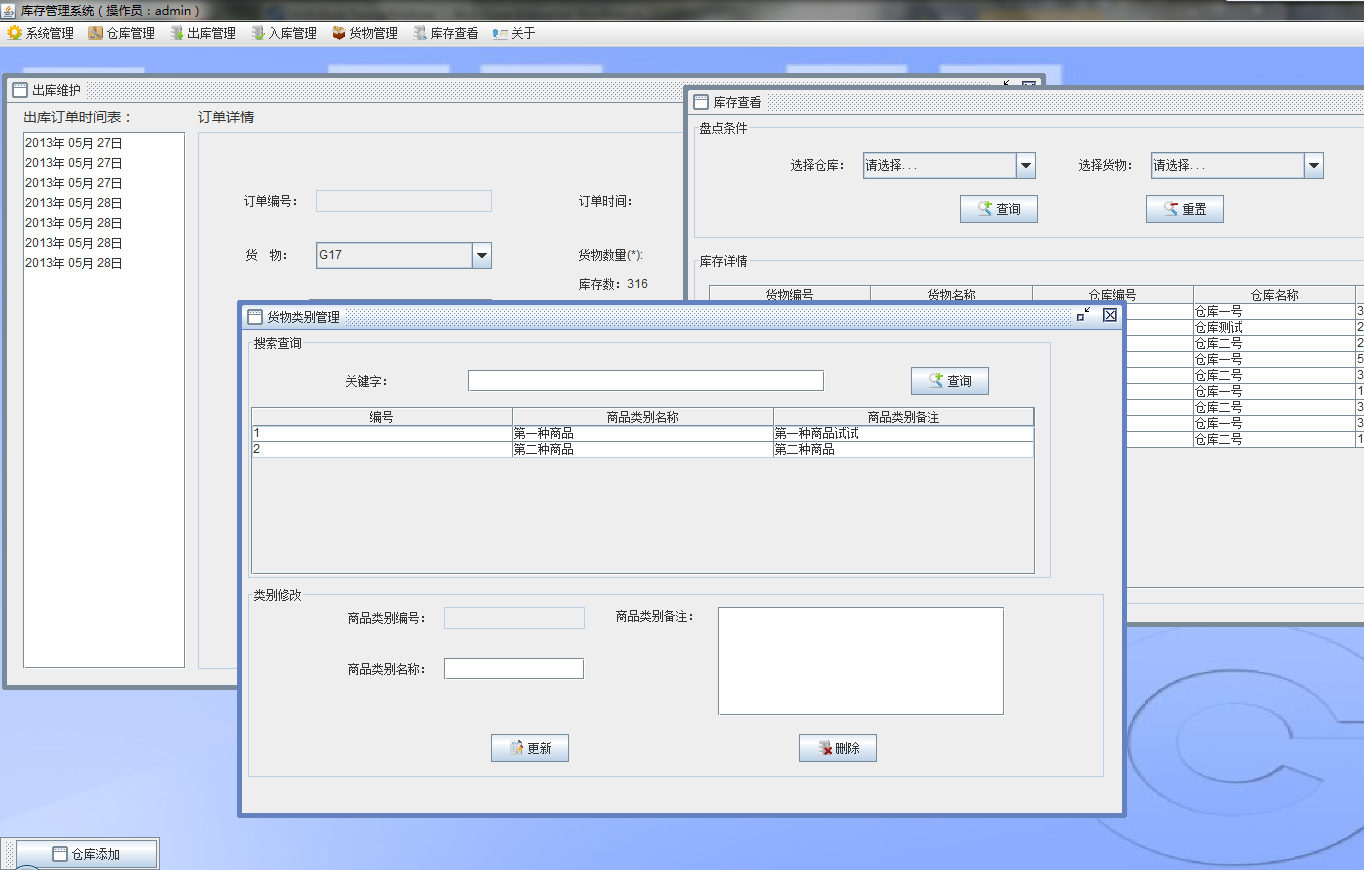Select the 仓库测试 cell in 库存详情

(x=1274, y=328)
